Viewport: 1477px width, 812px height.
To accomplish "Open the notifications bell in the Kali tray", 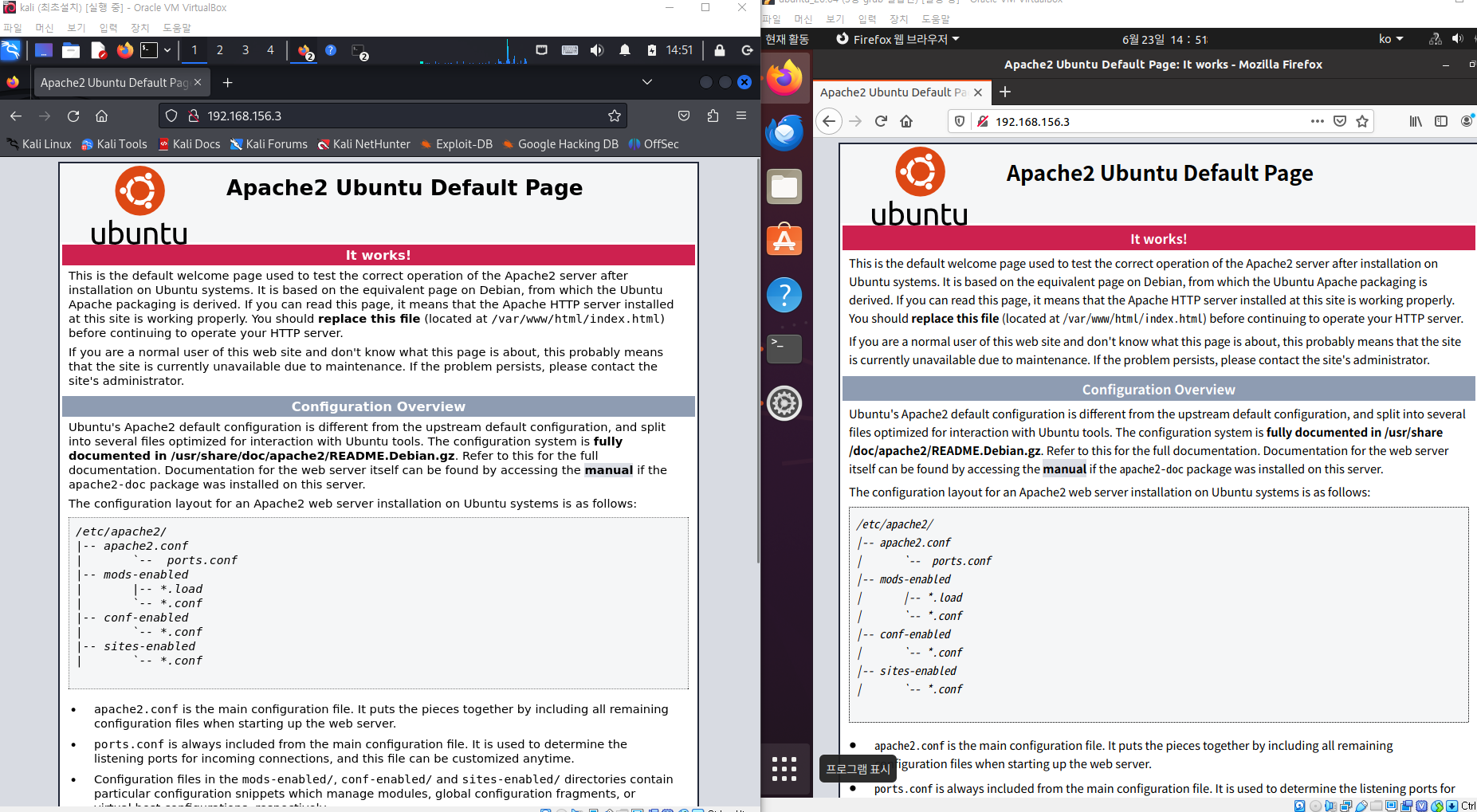I will click(x=625, y=50).
